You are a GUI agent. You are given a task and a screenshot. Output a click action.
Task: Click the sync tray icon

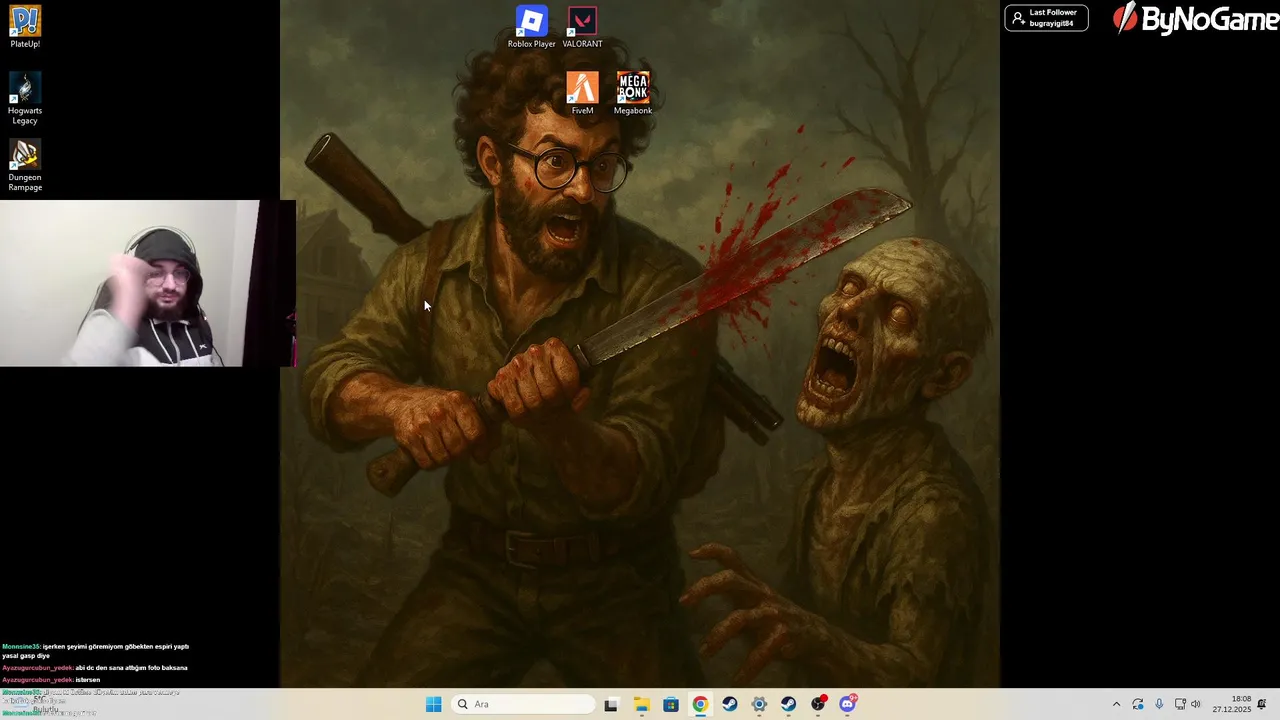(1138, 704)
